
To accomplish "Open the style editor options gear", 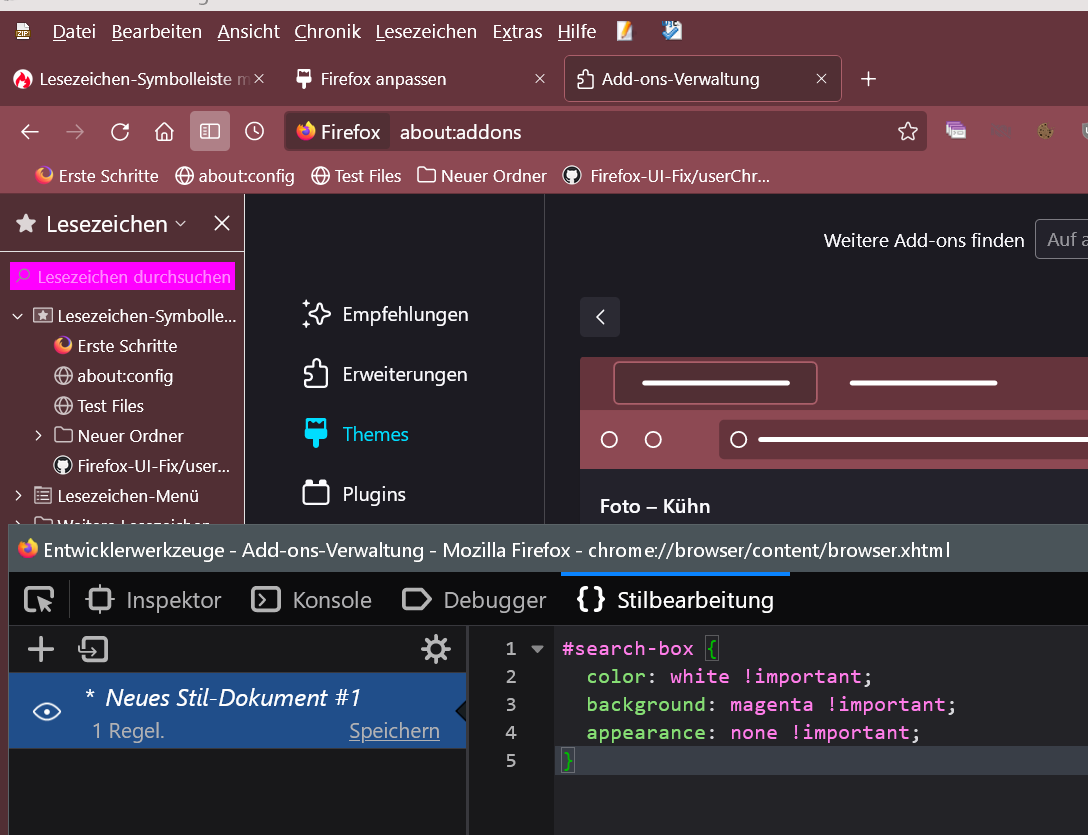I will point(436,650).
